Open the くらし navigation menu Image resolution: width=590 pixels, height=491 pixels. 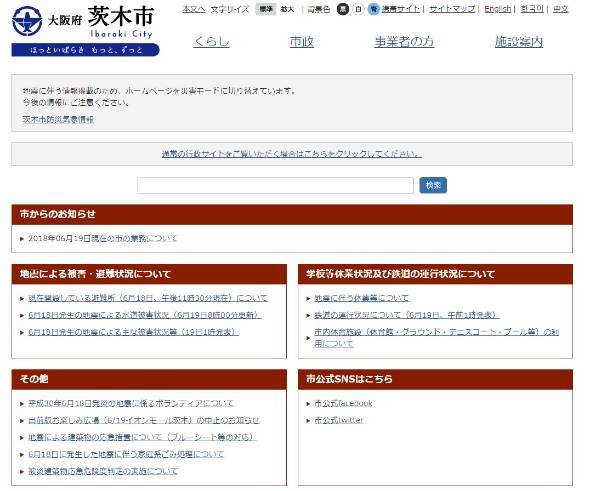pos(211,41)
